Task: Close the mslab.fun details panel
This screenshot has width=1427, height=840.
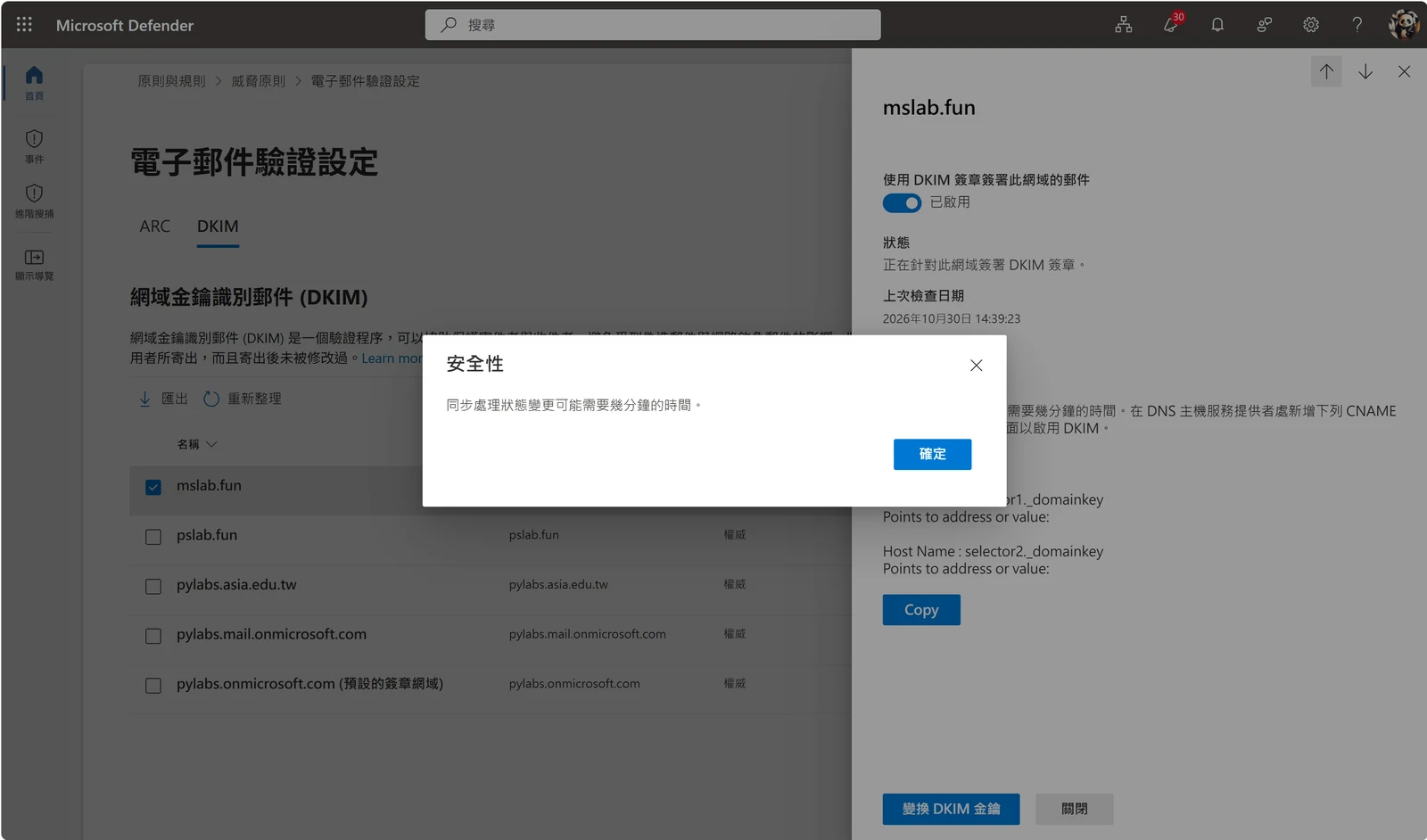Action: (x=1405, y=71)
